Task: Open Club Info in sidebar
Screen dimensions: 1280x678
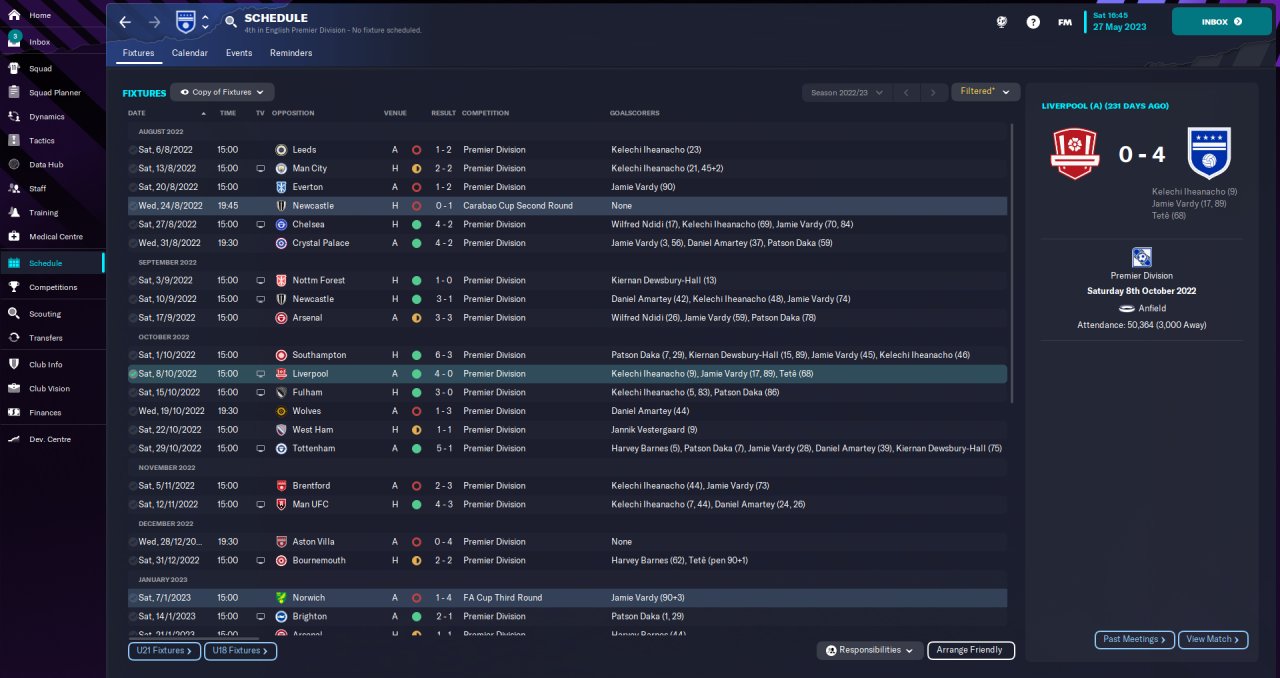Action: [46, 364]
